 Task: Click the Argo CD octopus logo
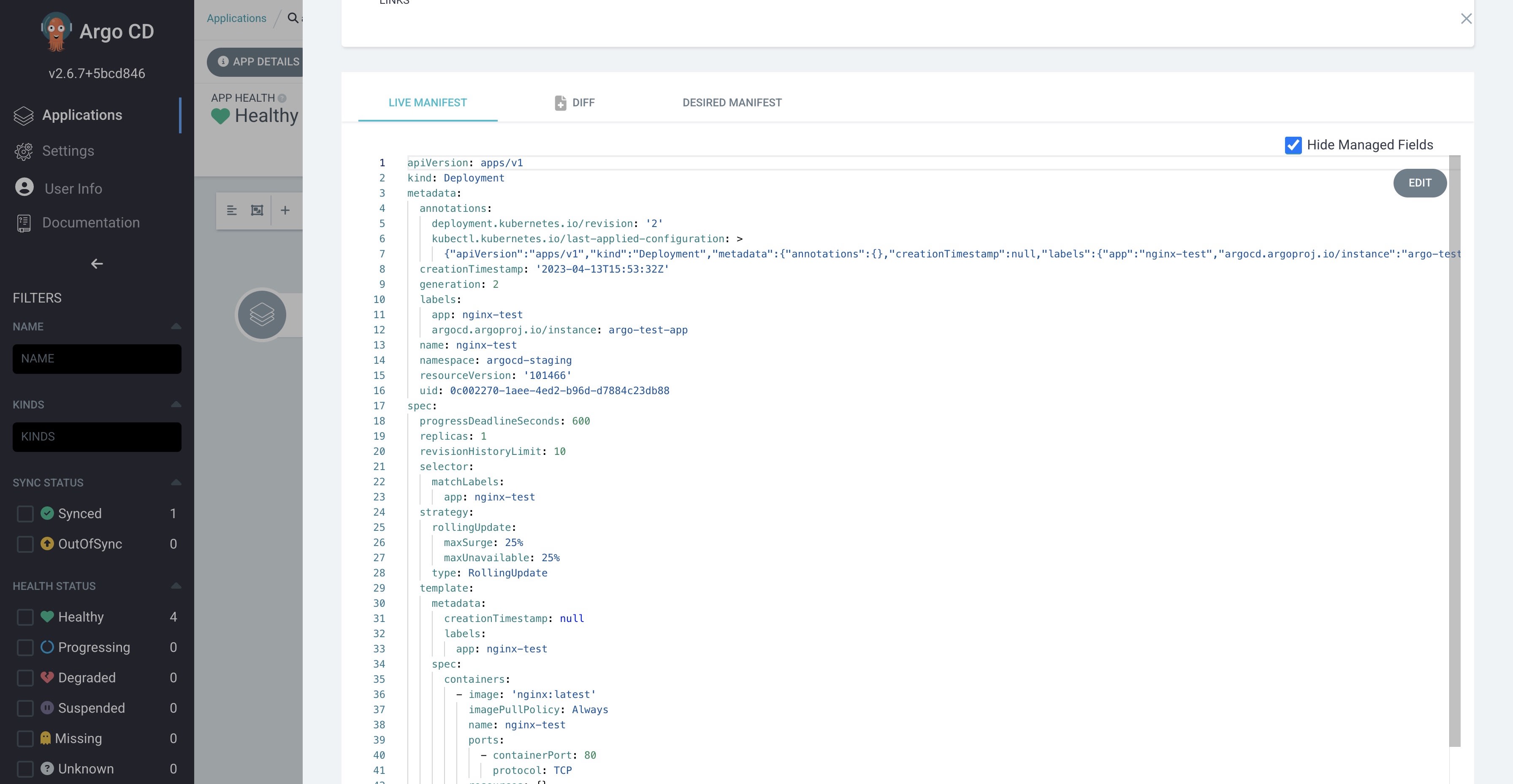coord(57,31)
